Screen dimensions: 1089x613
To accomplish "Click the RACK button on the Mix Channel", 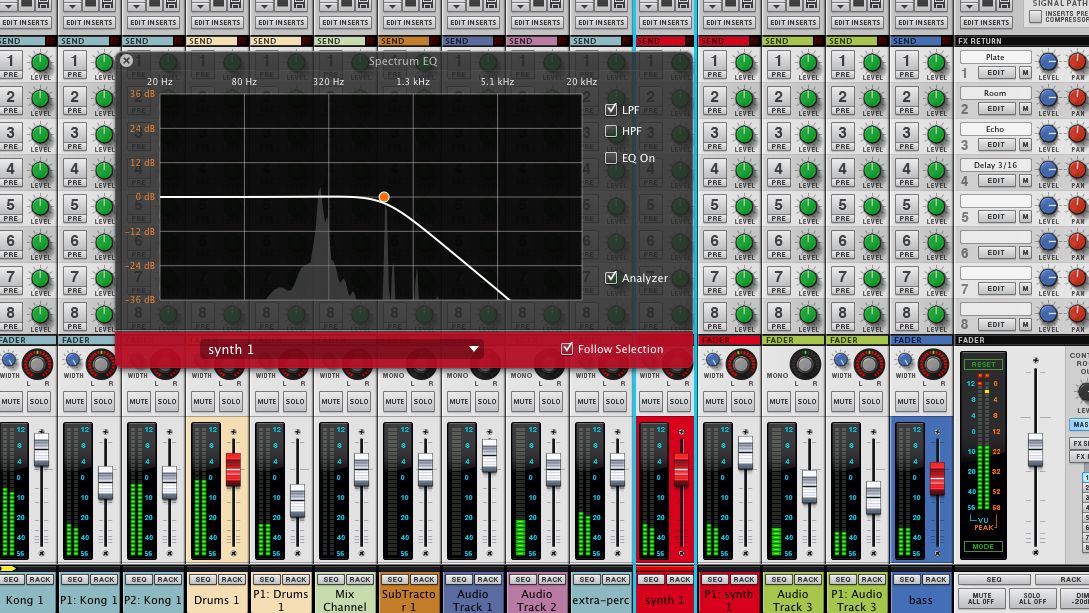I will pos(360,579).
